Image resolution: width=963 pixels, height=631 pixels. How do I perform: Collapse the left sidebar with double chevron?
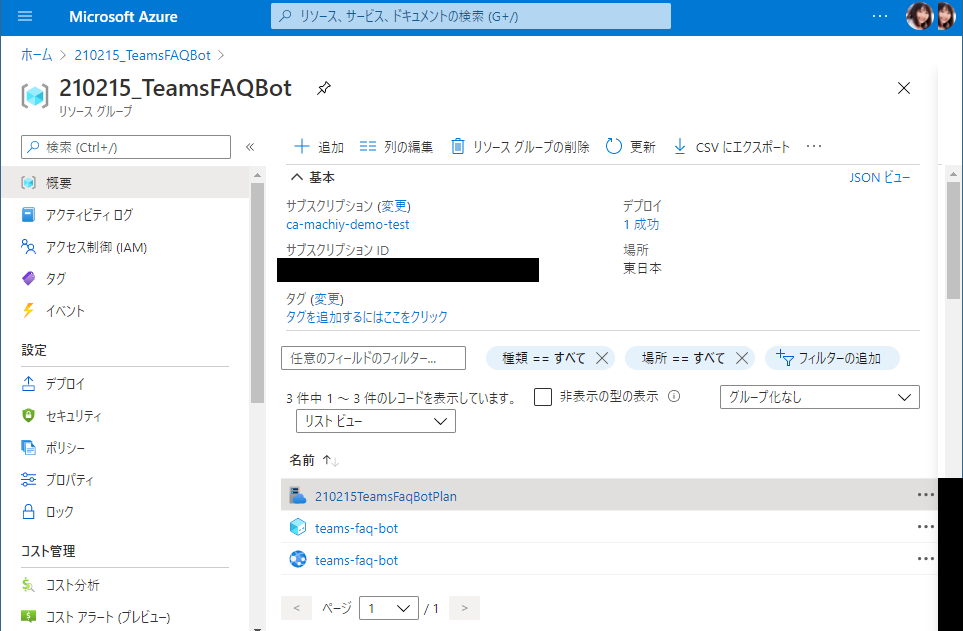[x=250, y=147]
